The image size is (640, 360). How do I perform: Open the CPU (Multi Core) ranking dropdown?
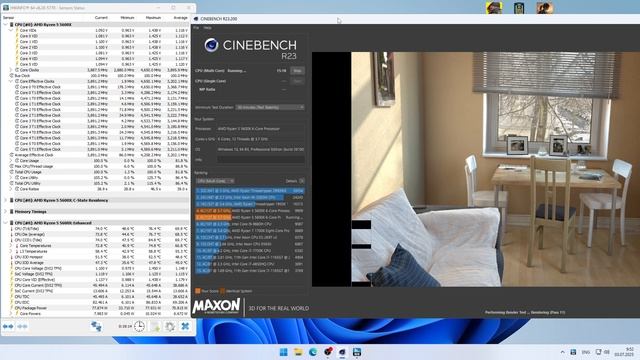(x=215, y=181)
